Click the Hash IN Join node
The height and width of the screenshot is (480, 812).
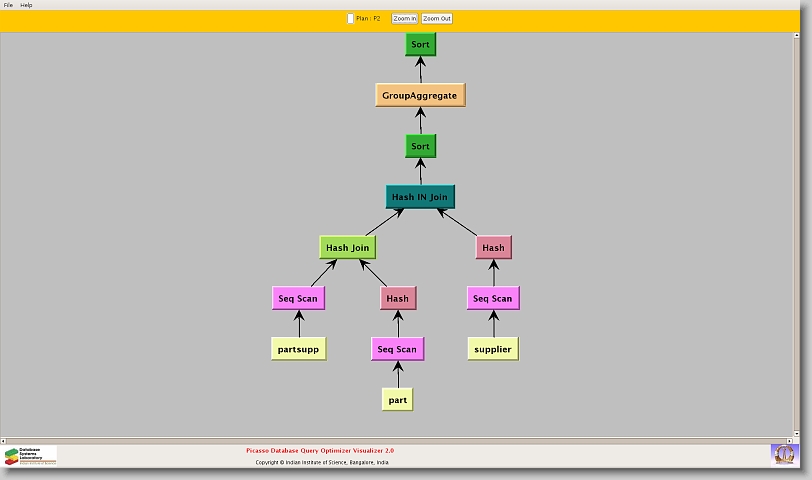point(420,197)
